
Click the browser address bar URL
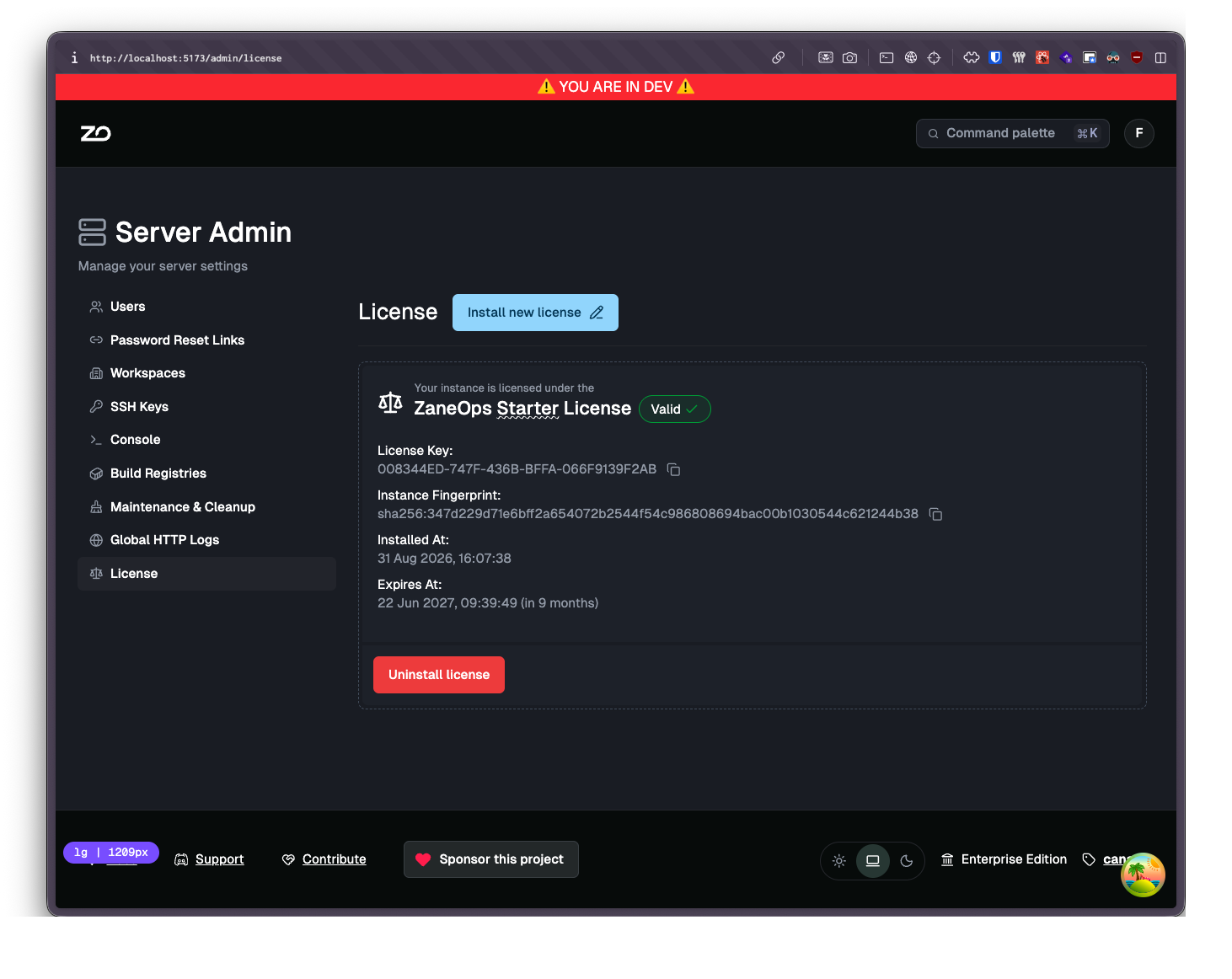[x=186, y=58]
